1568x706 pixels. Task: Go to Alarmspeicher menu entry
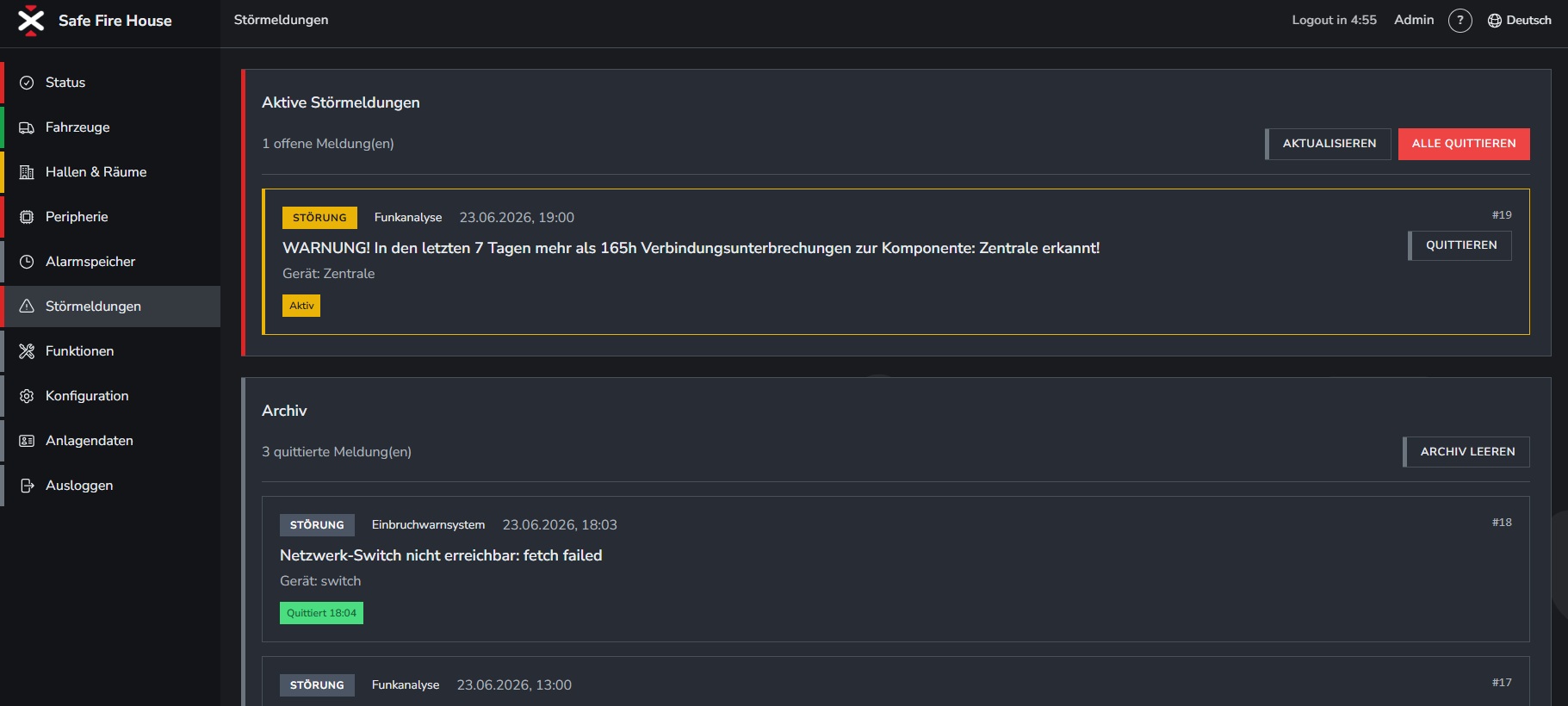click(110, 262)
